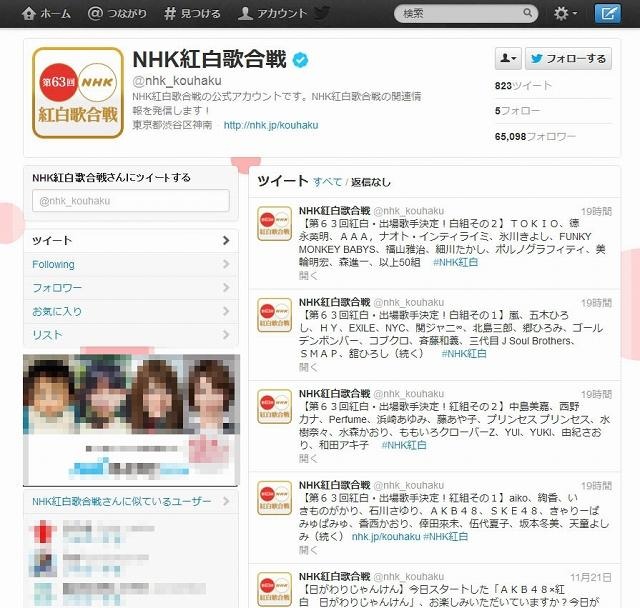The image size is (640, 608).
Task: Click the # icon beside 見つける
Action: pyautogui.click(x=169, y=13)
